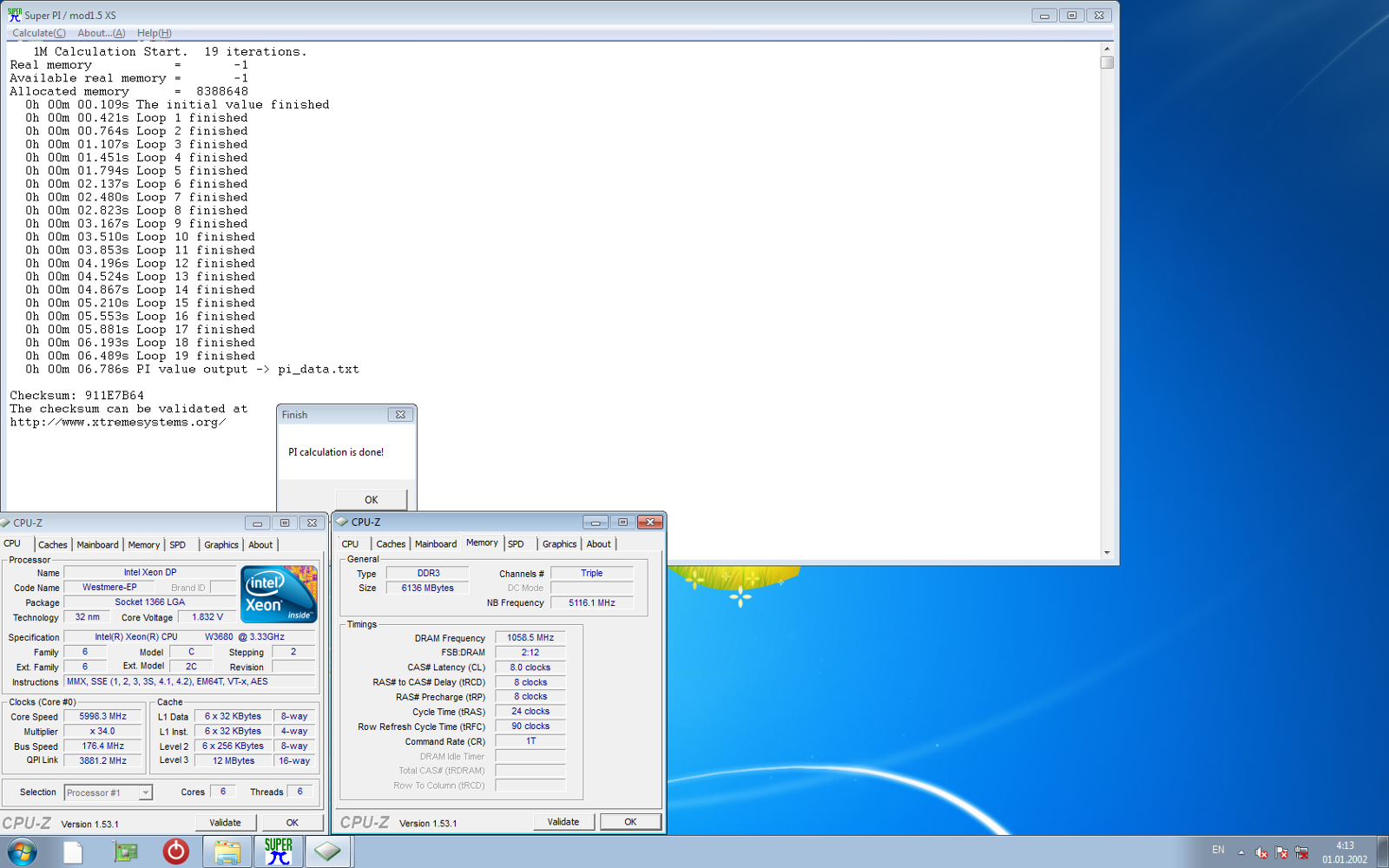This screenshot has width=1389, height=868.
Task: Click the red power button taskbar icon
Action: 176,852
